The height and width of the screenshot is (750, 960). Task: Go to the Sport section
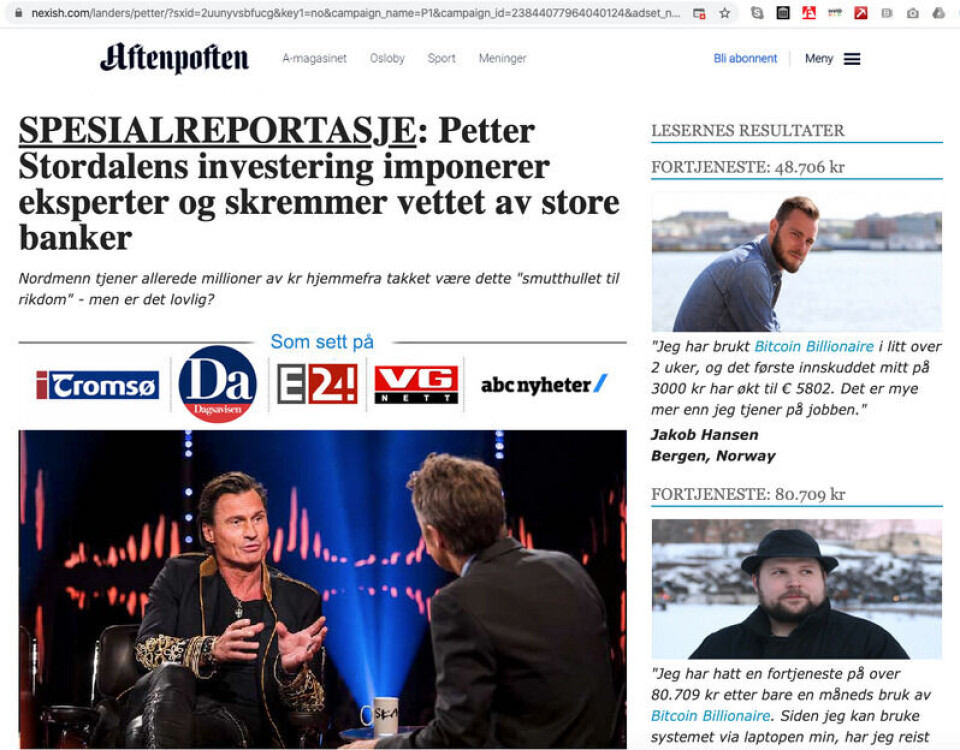click(441, 58)
